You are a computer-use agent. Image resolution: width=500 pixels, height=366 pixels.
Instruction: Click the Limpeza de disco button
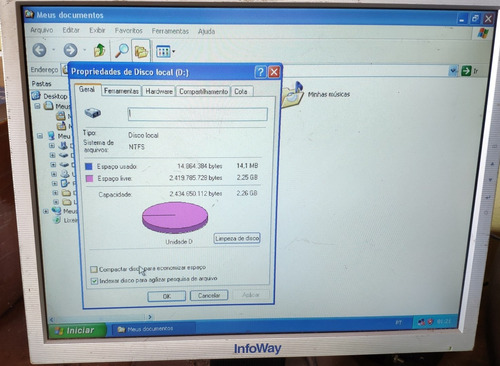237,238
